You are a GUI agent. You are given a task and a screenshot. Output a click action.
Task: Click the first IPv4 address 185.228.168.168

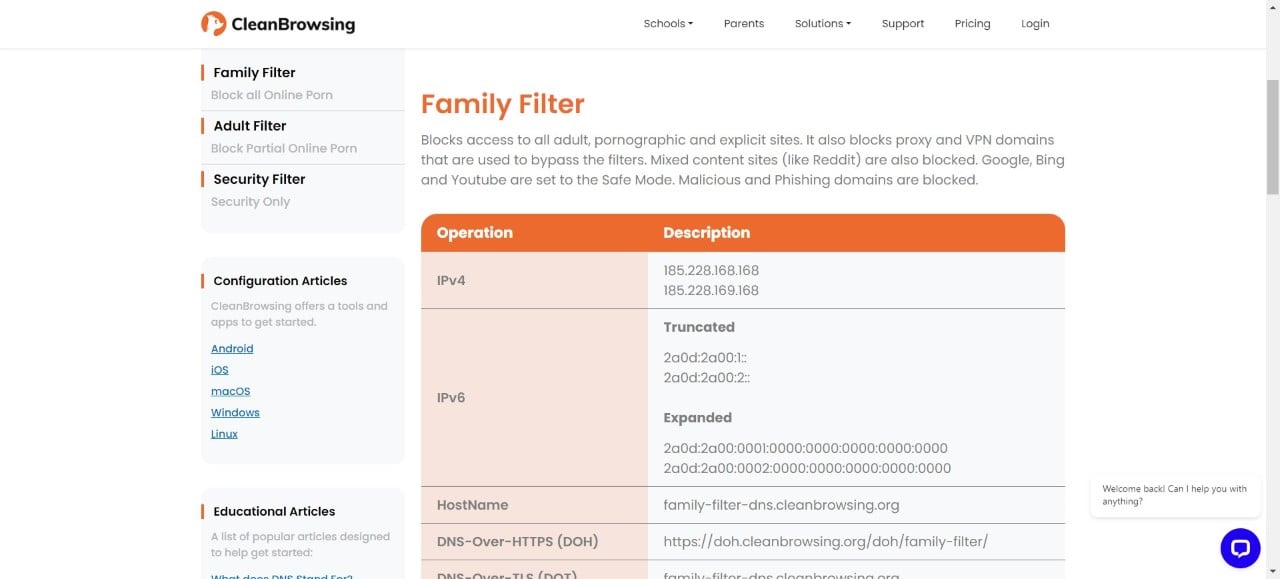tap(711, 271)
